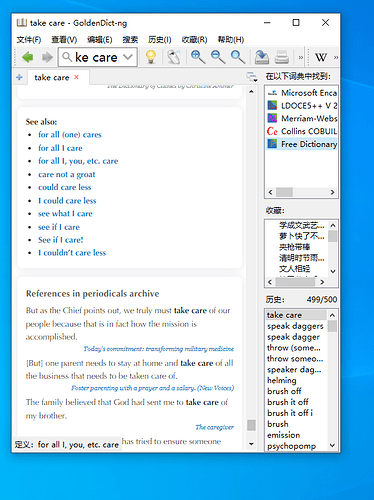Viewport: 374px width, 500px height.
Task: Select favorite 文人相轻
Action: click(295, 269)
